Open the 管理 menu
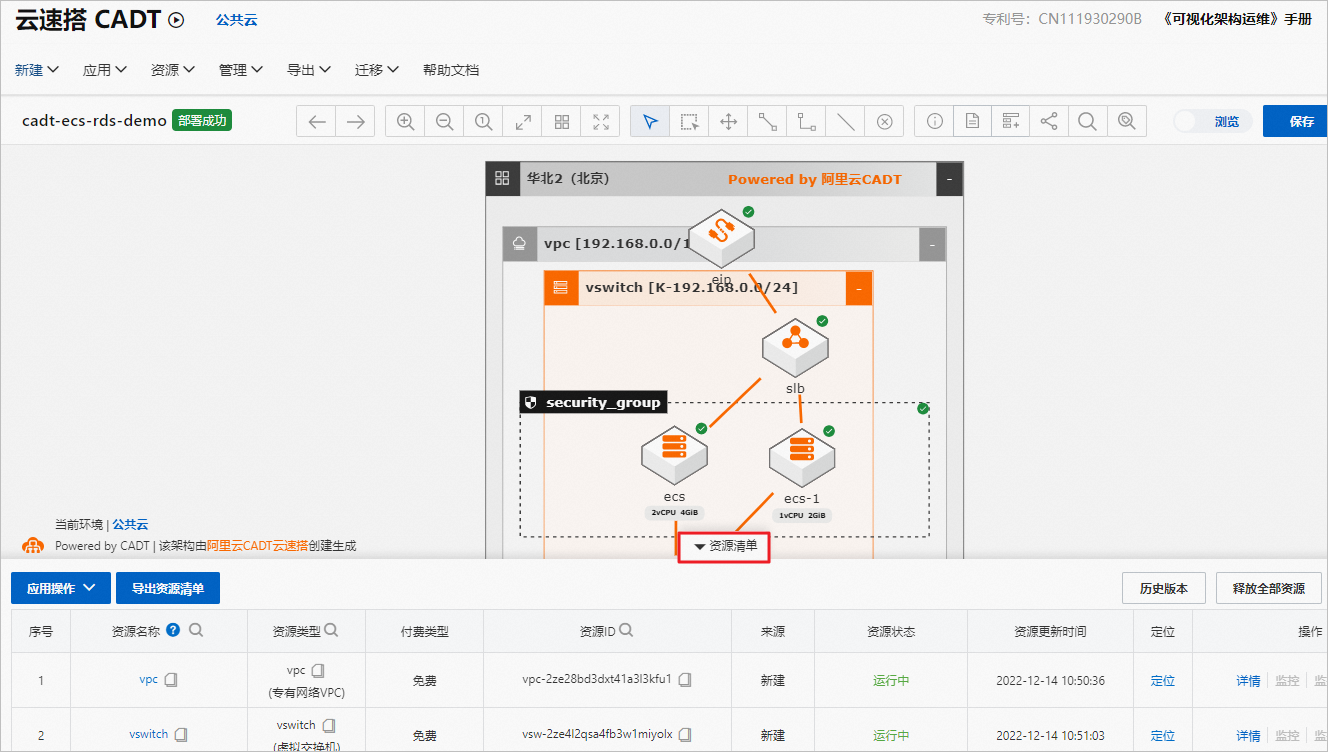Image resolution: width=1328 pixels, height=752 pixels. click(241, 70)
